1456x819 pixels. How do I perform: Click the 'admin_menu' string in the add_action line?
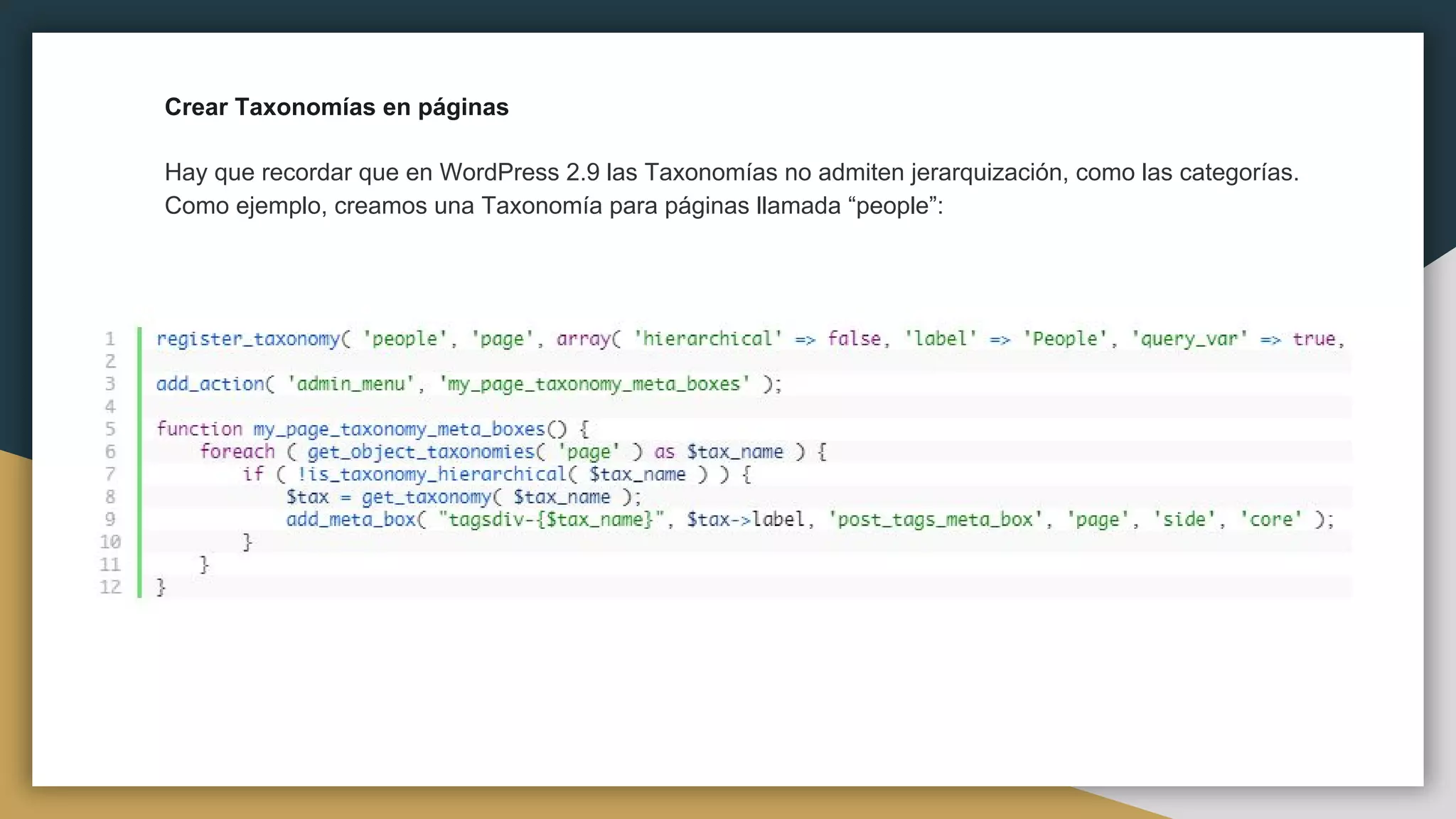(x=351, y=385)
